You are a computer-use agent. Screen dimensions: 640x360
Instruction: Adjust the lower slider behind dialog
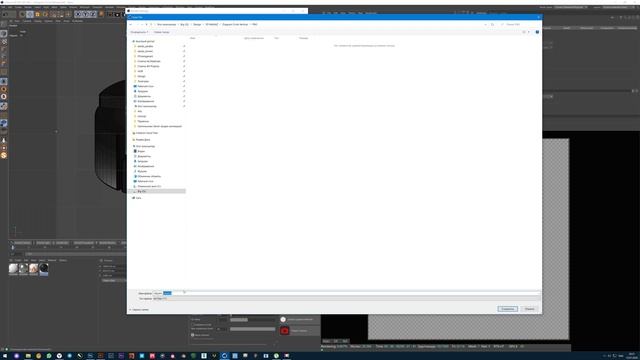click(x=253, y=329)
